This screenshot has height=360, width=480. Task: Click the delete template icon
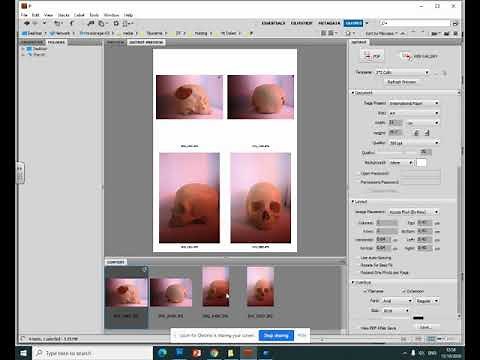coord(444,72)
